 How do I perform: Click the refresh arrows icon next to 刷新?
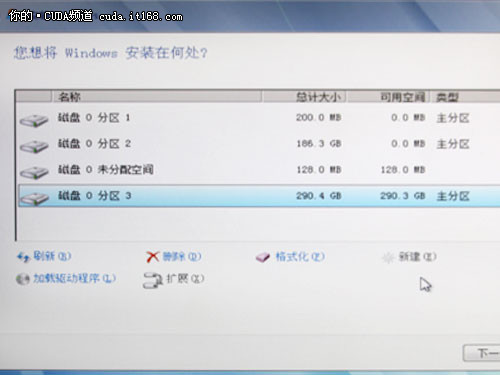click(x=23, y=257)
